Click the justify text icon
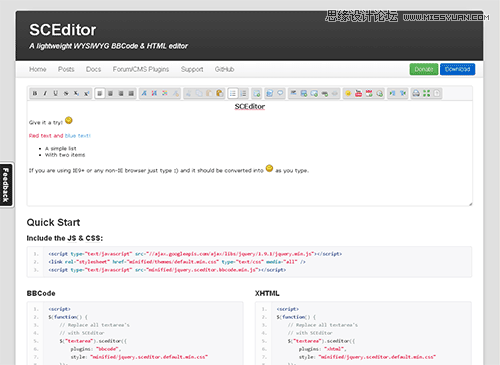 coord(131,93)
